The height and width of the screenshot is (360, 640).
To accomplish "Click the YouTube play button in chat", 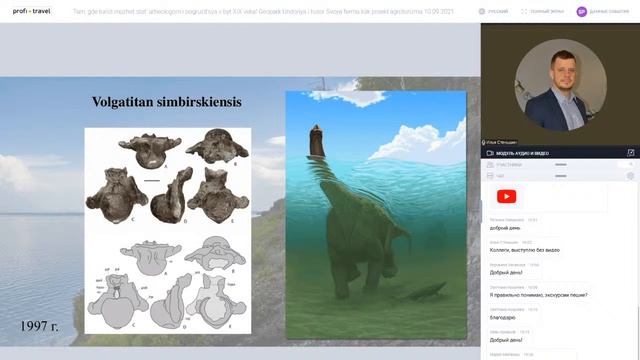I will (507, 196).
